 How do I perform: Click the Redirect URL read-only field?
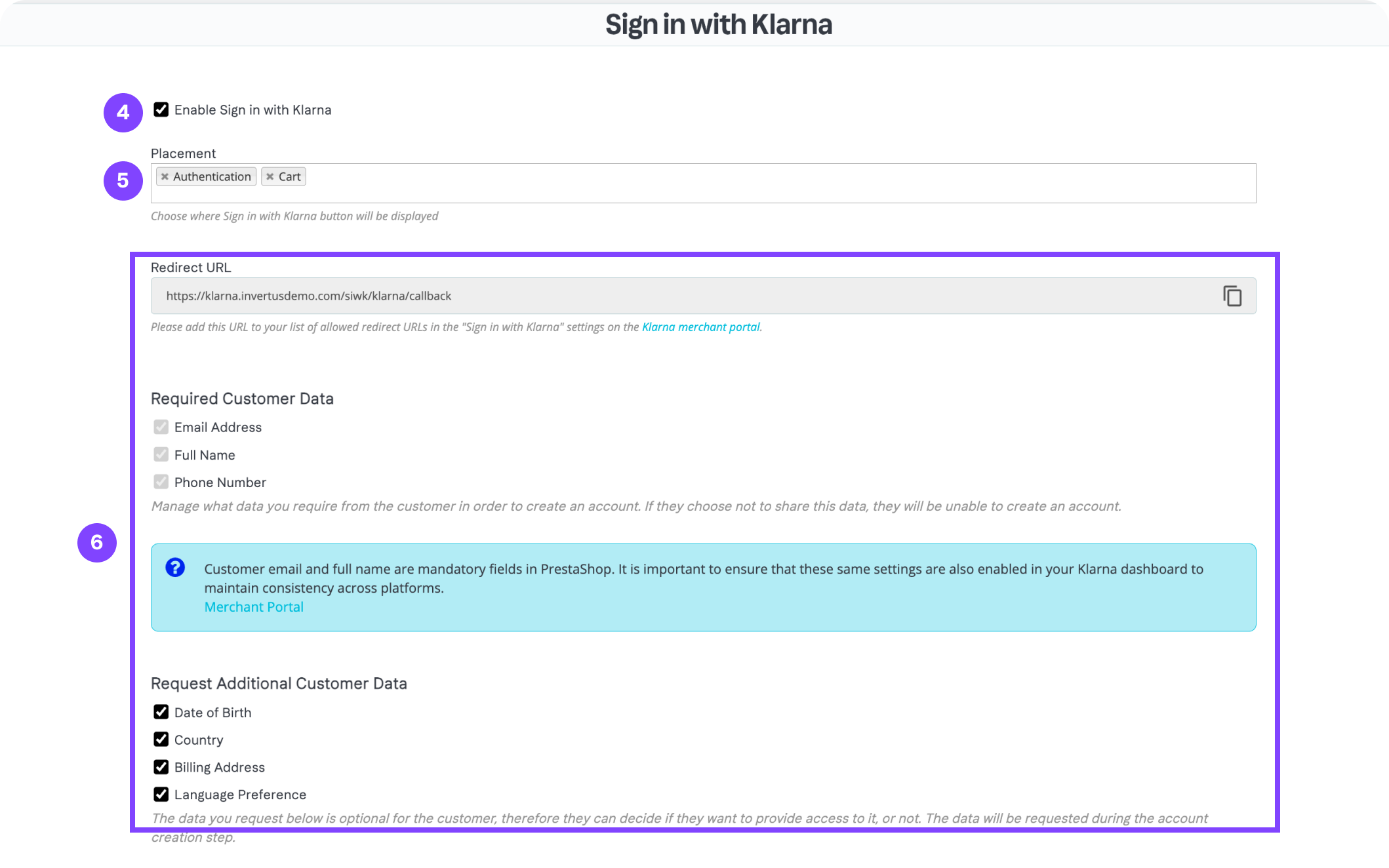pos(656,296)
